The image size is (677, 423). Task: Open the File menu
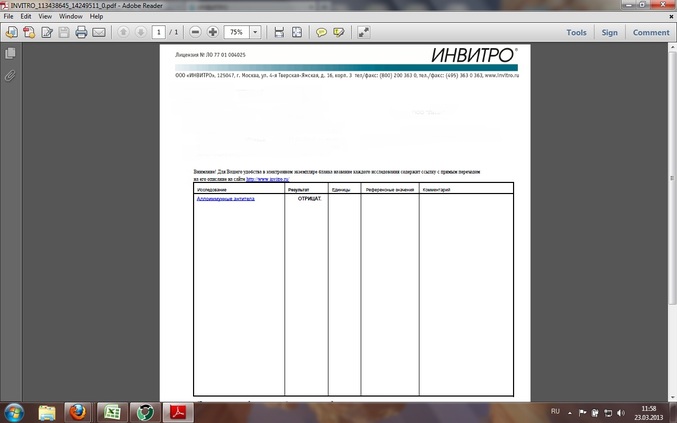9,17
